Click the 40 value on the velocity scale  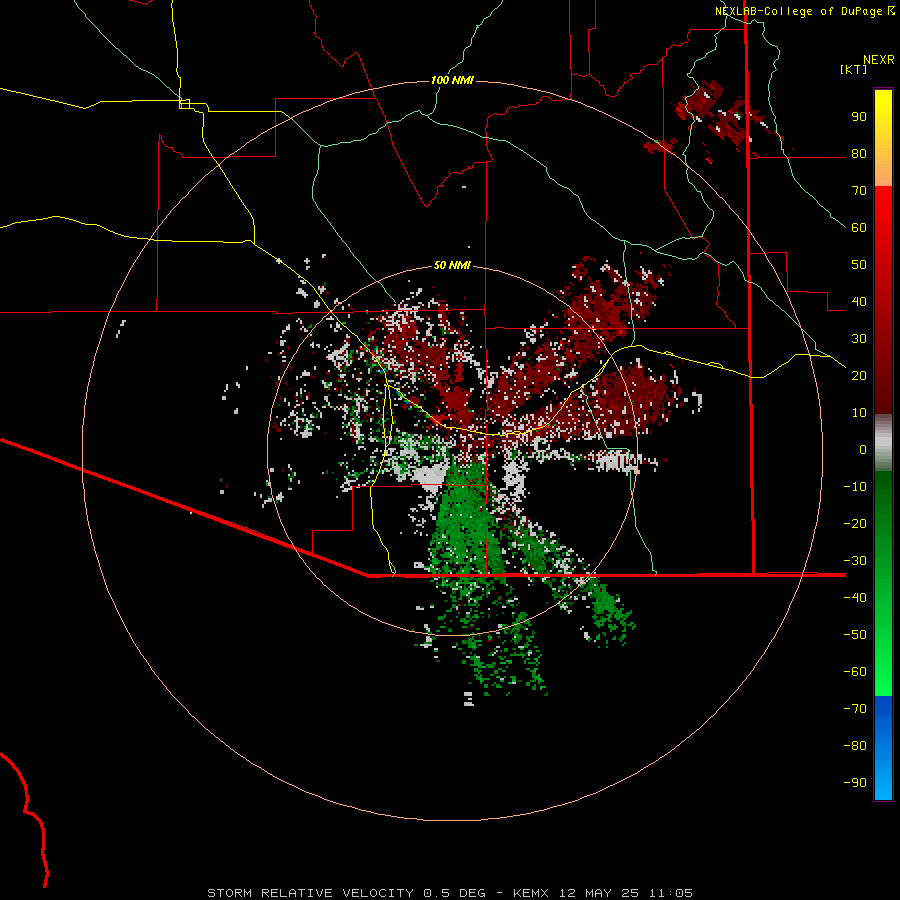(x=859, y=301)
